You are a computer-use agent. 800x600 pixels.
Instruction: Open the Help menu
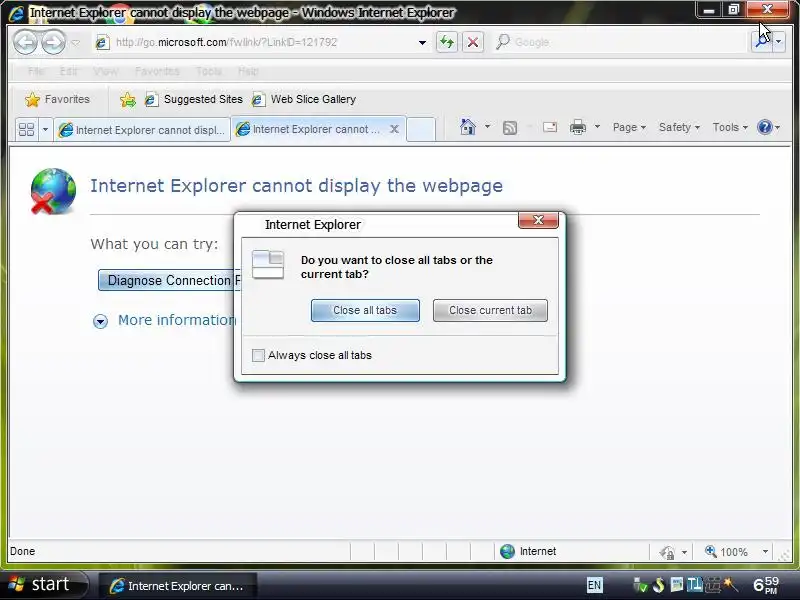pos(248,71)
